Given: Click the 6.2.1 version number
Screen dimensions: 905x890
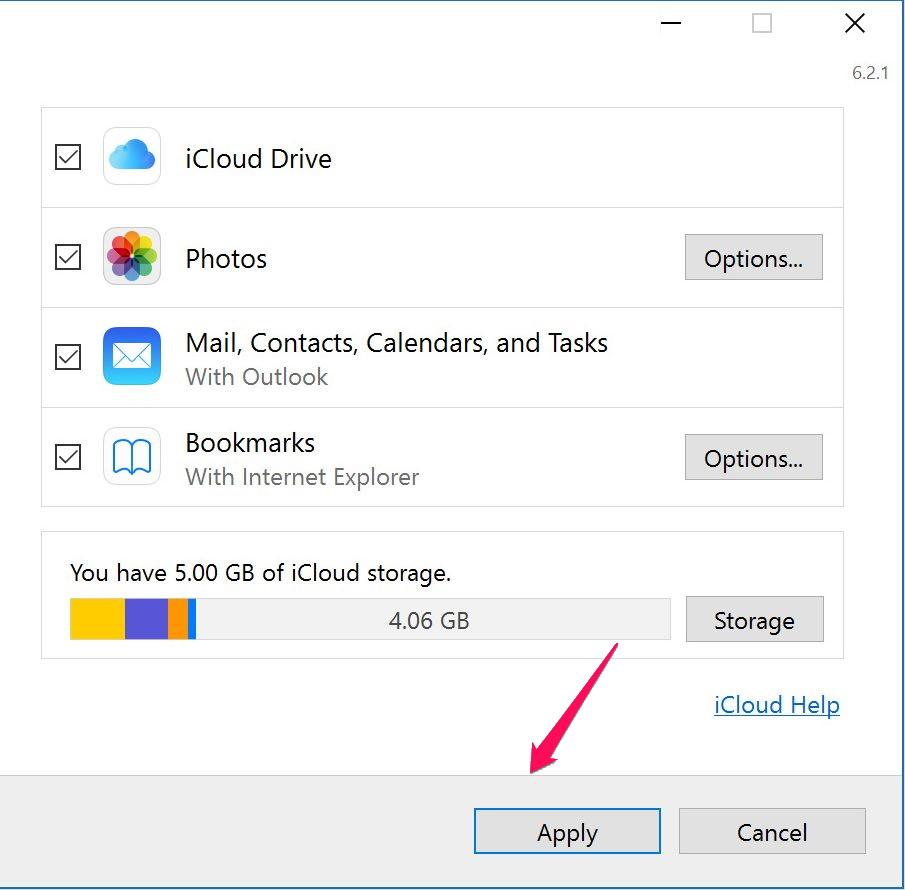Looking at the screenshot, I should (870, 73).
